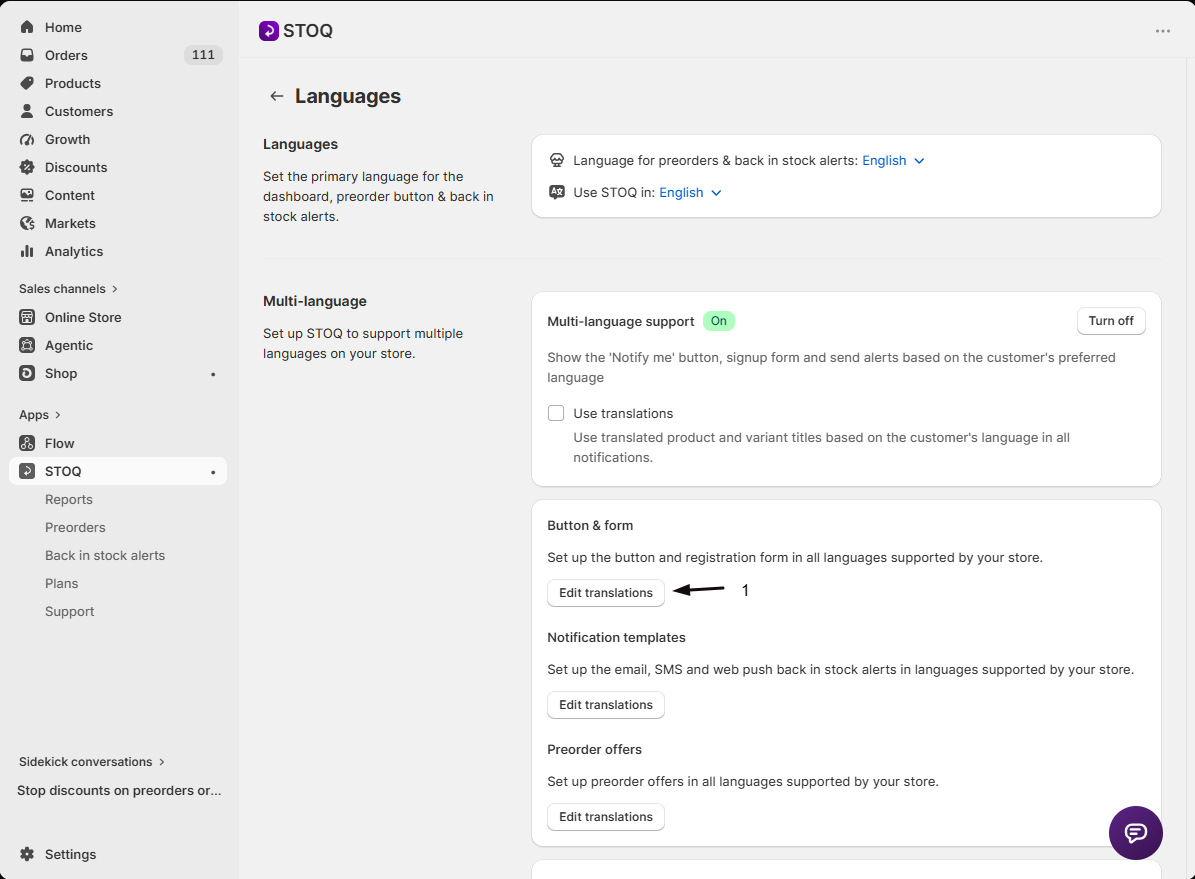
Task: Turn off multi-language support
Action: click(1110, 321)
